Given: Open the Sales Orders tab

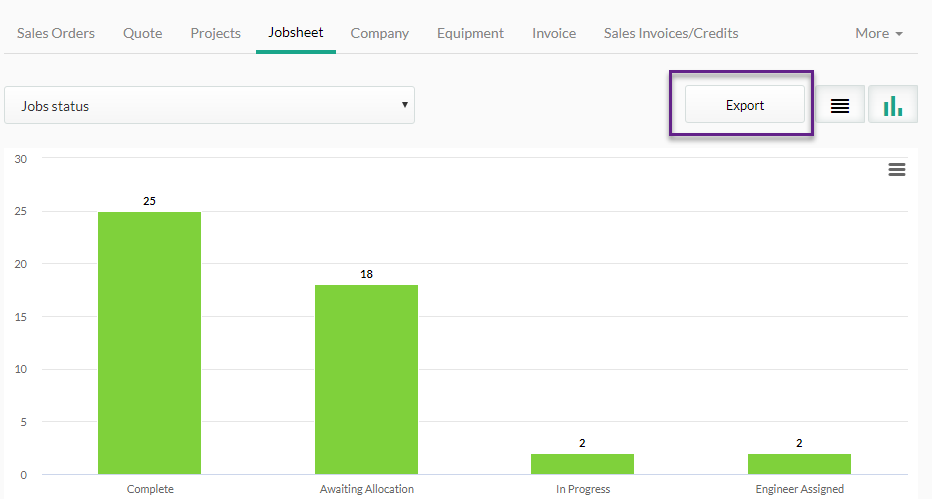Looking at the screenshot, I should pos(56,33).
